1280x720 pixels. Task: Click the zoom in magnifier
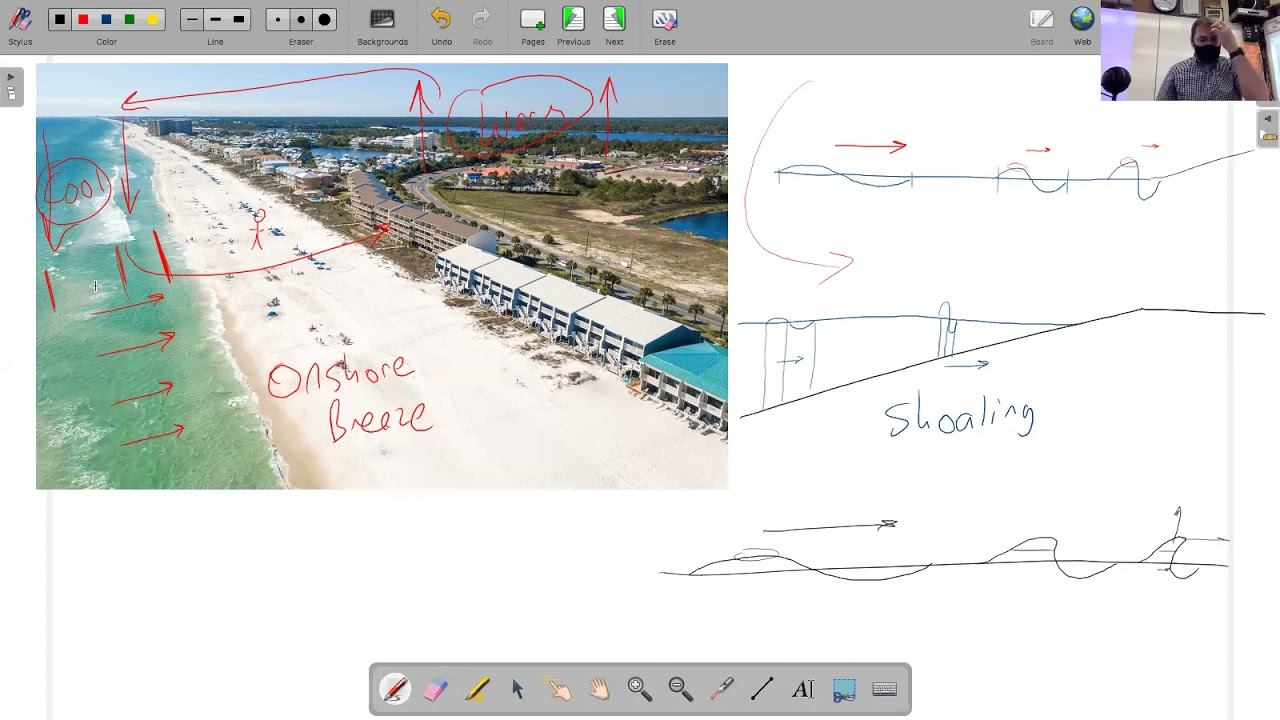tap(639, 689)
